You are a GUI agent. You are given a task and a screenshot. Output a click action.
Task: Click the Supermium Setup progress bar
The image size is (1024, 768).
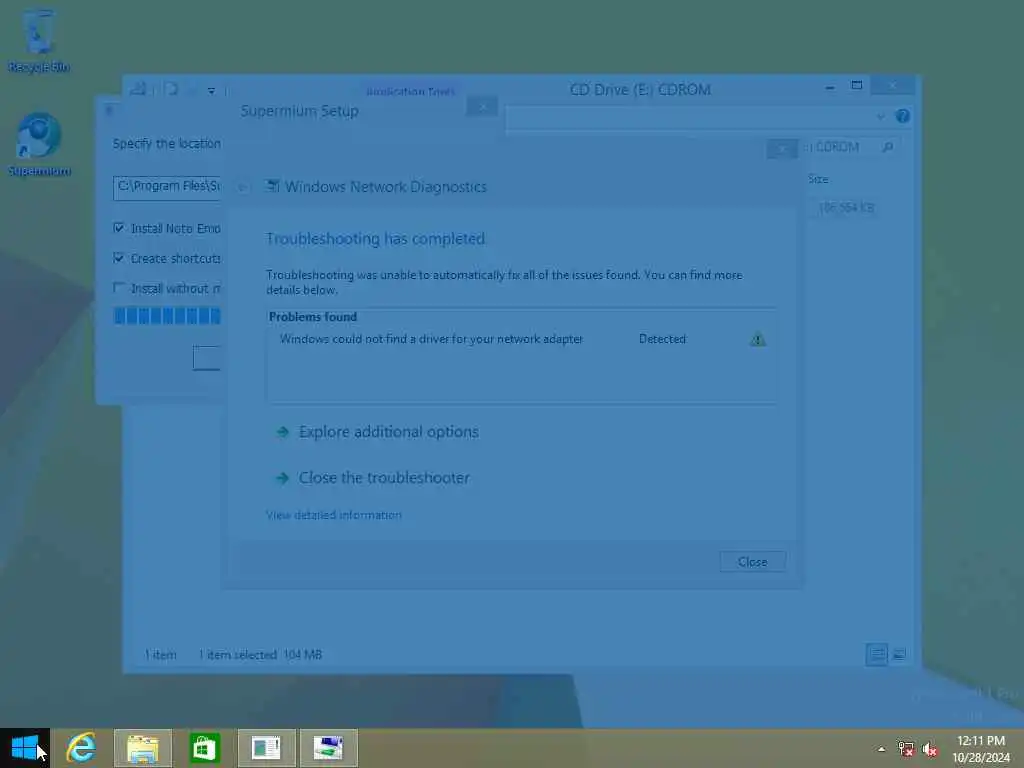[x=167, y=316]
